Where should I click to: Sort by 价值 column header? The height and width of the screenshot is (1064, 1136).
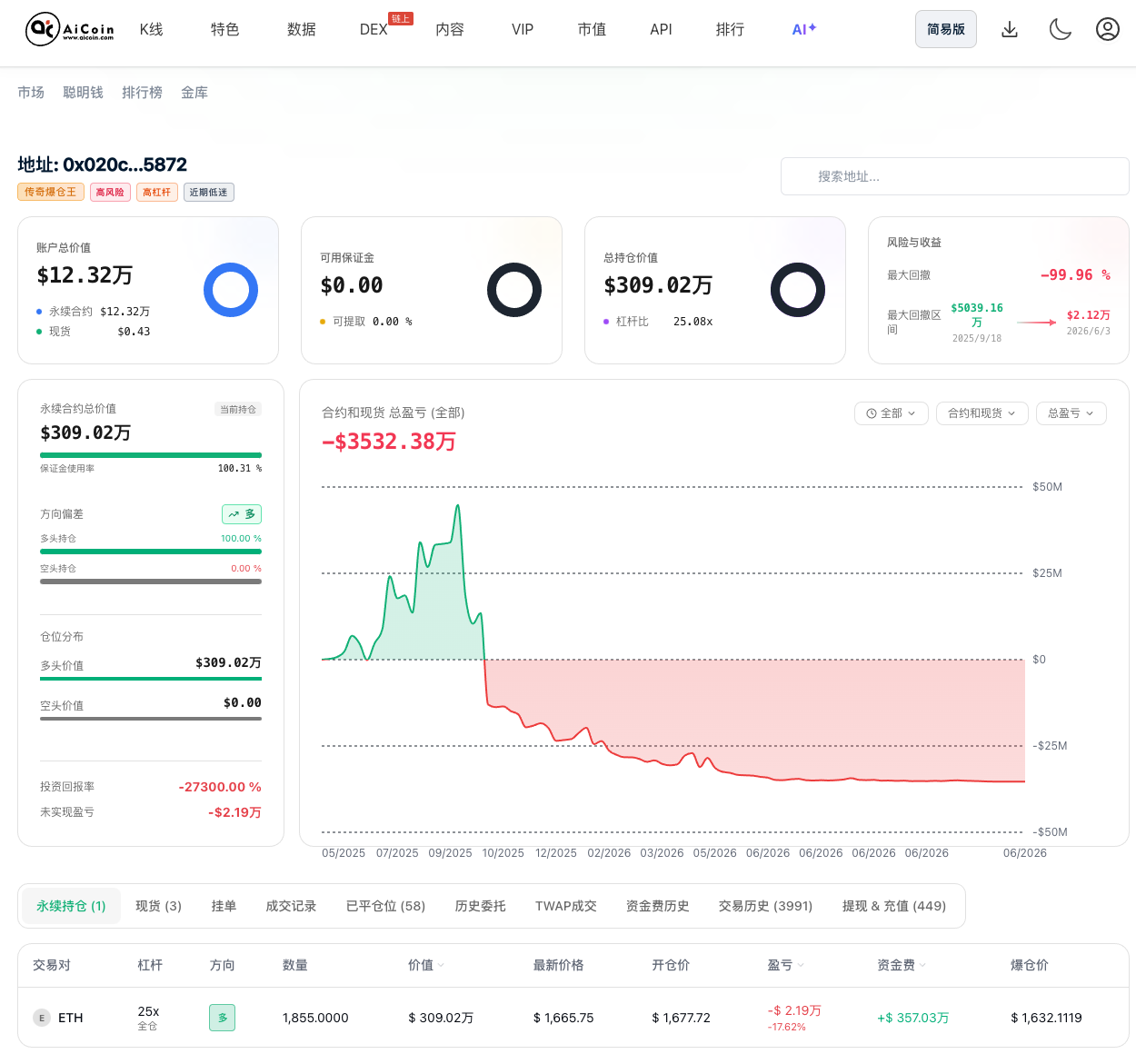[426, 965]
